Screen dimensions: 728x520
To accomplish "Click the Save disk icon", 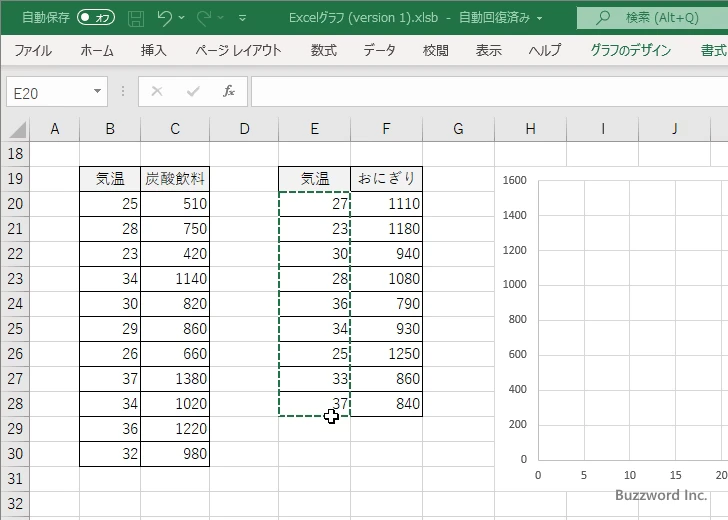I will [x=136, y=18].
